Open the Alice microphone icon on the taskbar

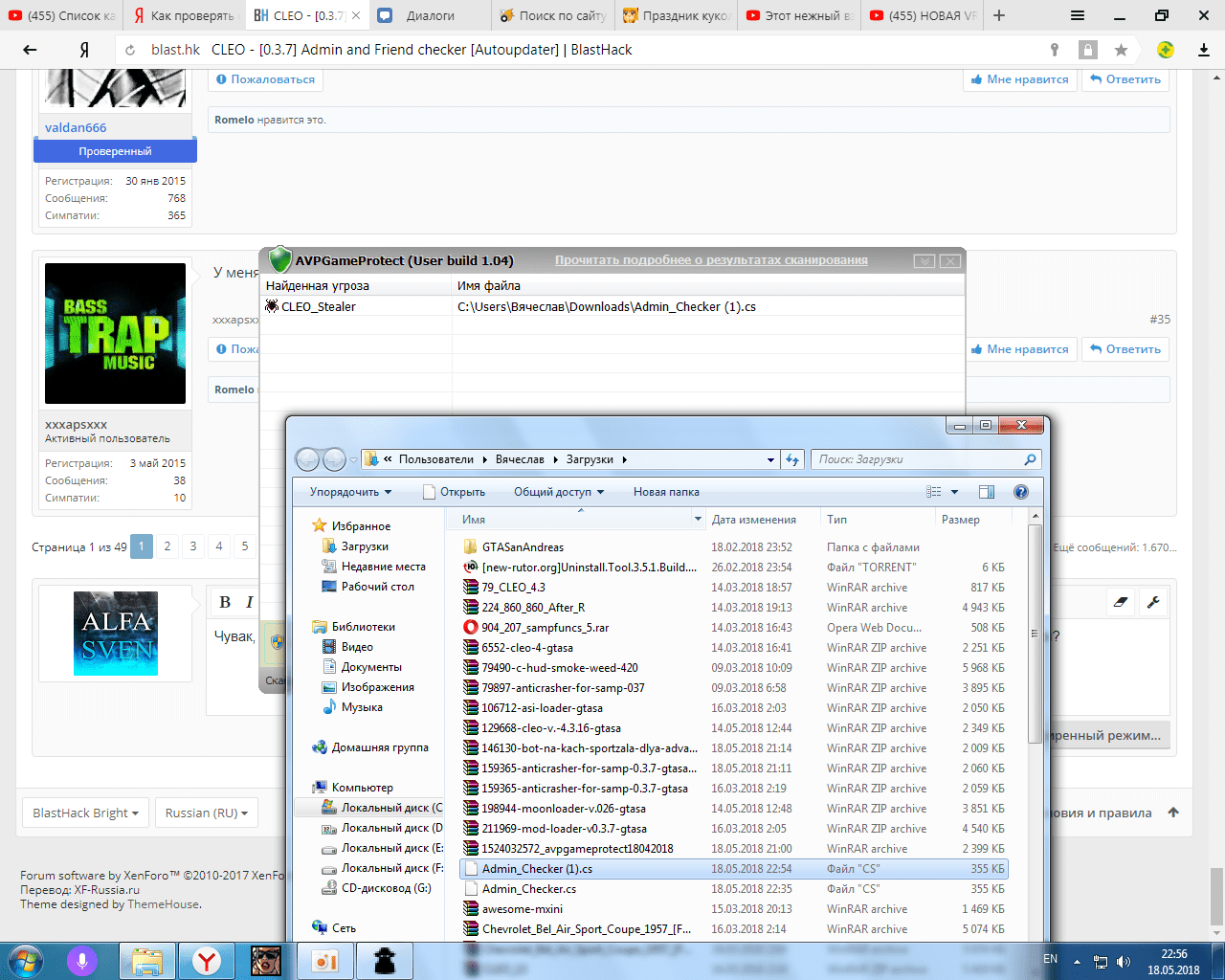(82, 960)
